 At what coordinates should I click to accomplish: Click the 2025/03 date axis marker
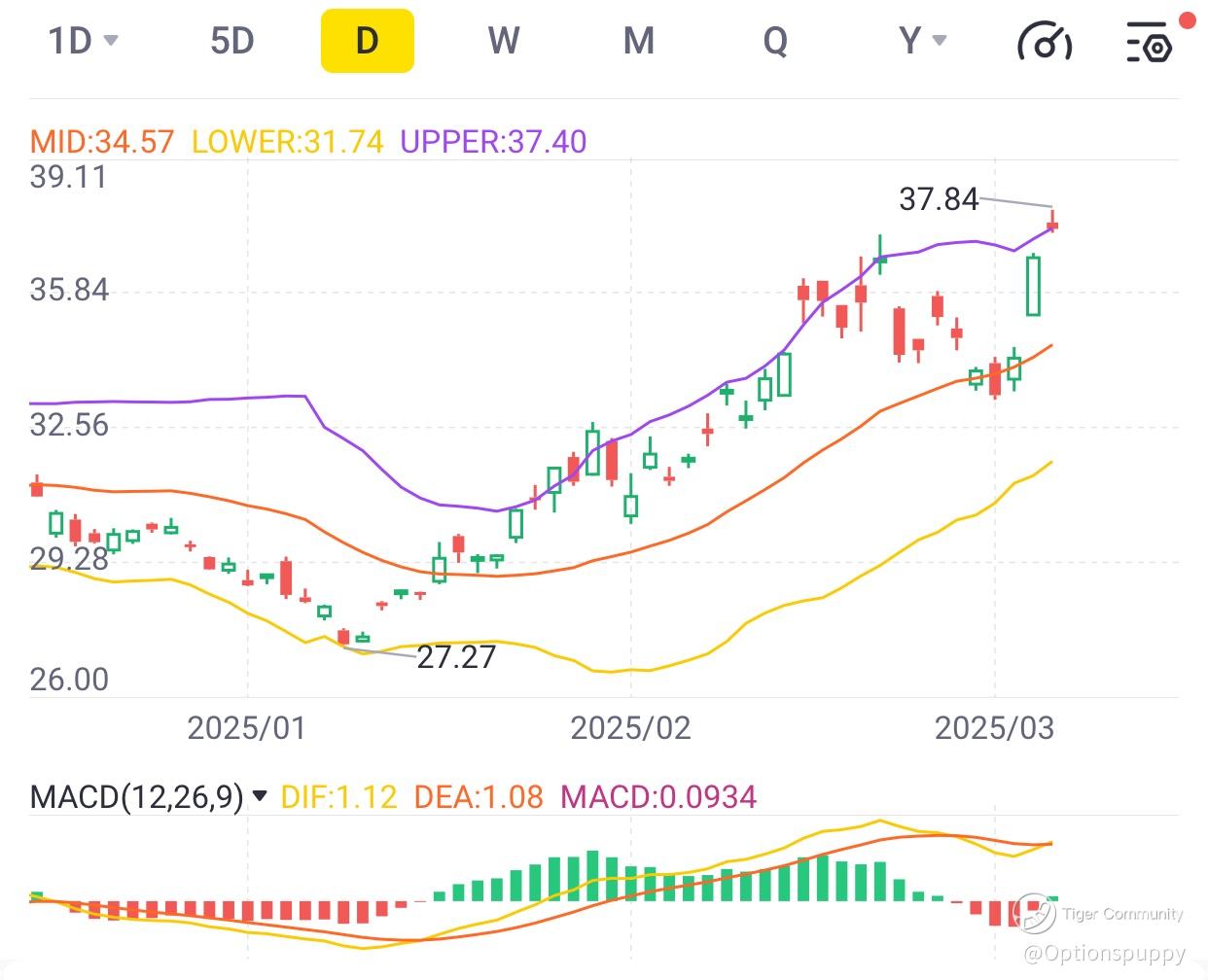994,727
